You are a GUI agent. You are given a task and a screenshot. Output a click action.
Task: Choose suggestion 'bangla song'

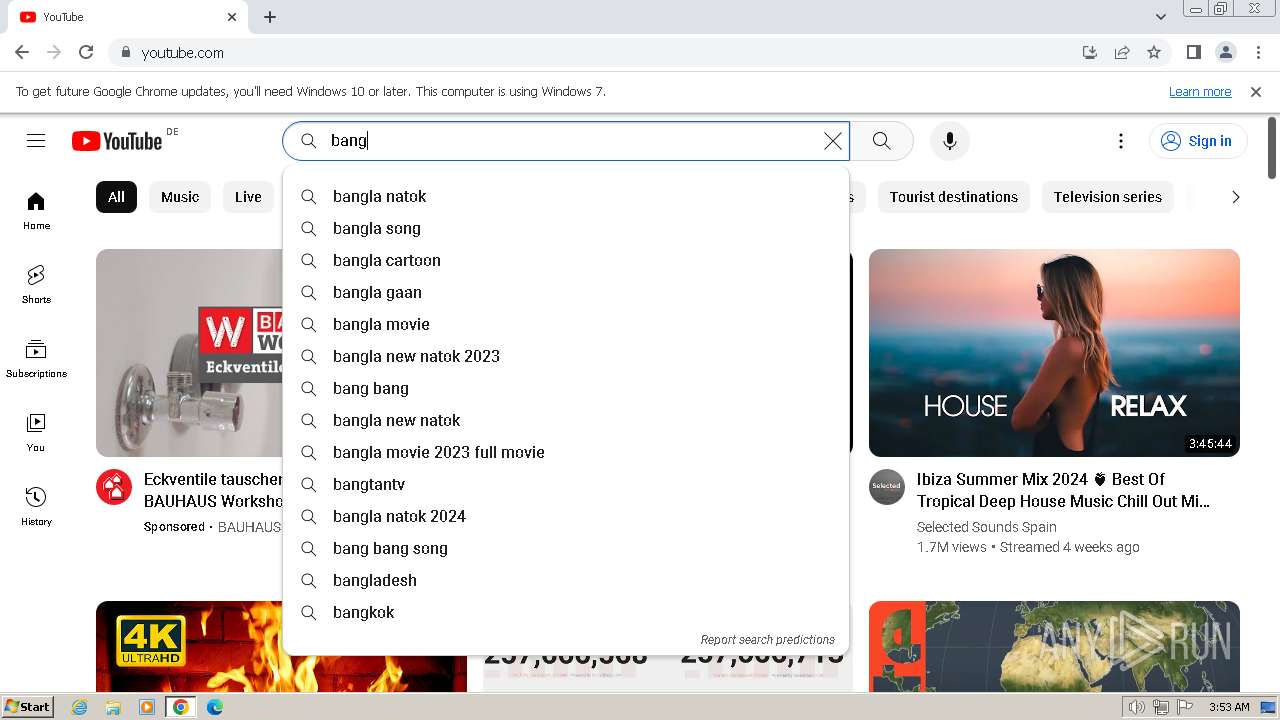point(566,228)
